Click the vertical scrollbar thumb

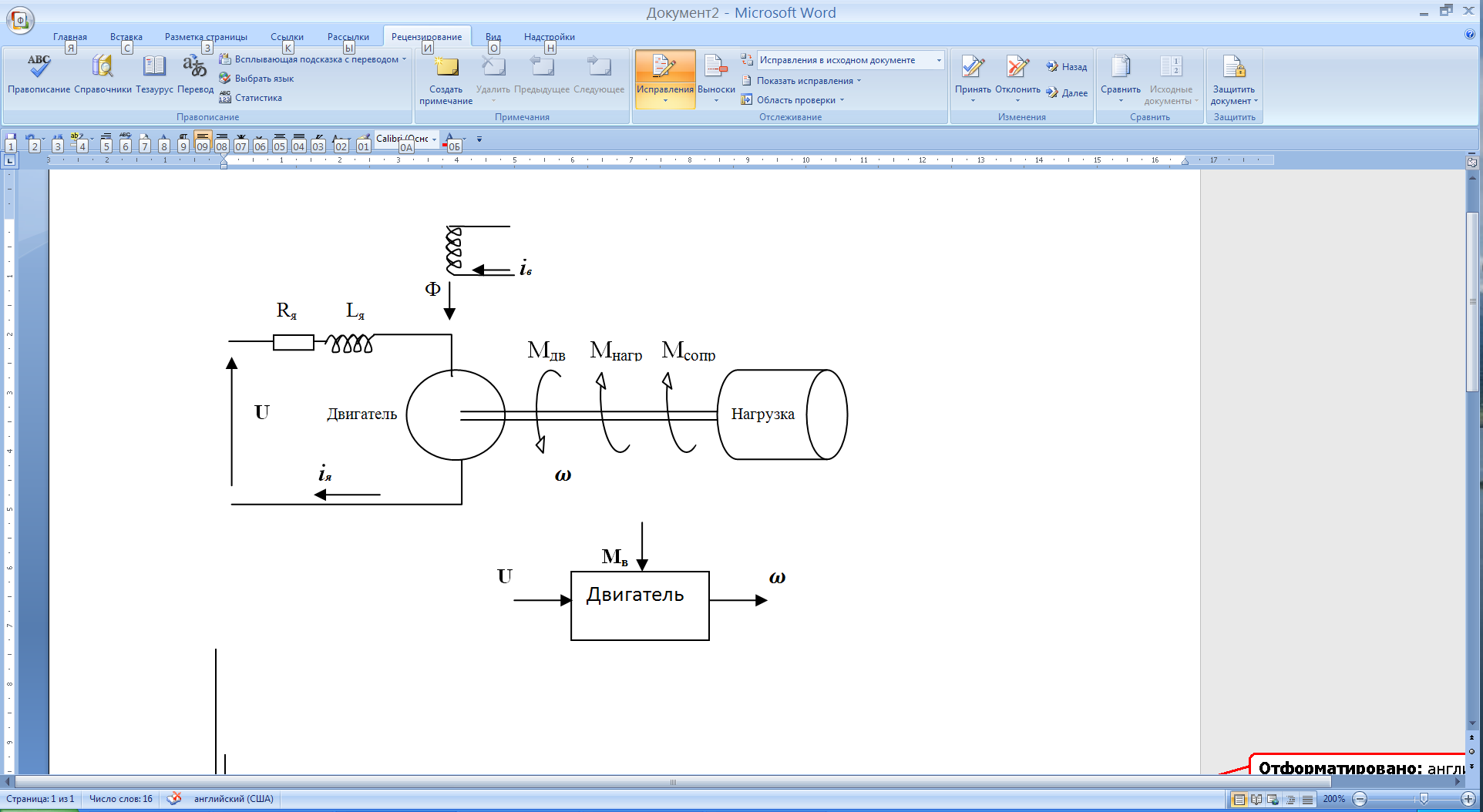(1471, 300)
